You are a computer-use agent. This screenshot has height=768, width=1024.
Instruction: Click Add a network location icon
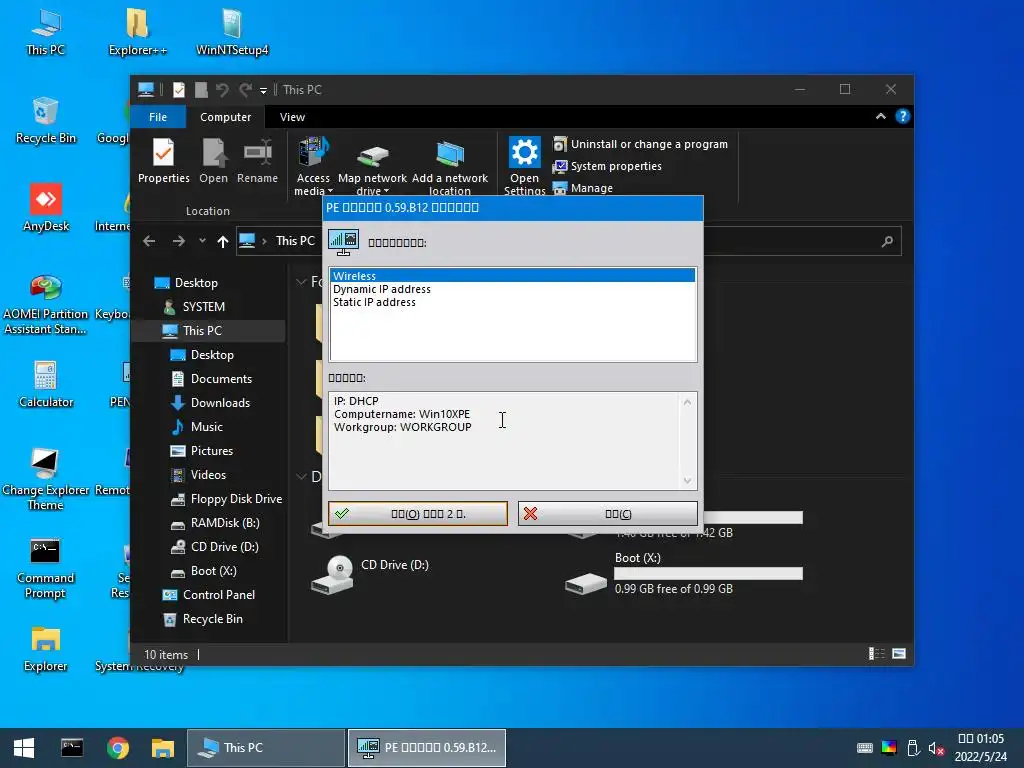(450, 166)
